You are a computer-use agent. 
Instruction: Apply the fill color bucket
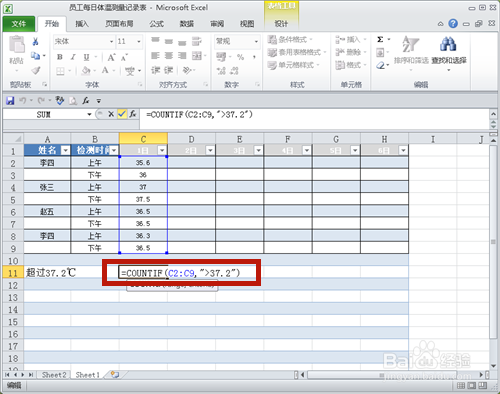[86, 71]
